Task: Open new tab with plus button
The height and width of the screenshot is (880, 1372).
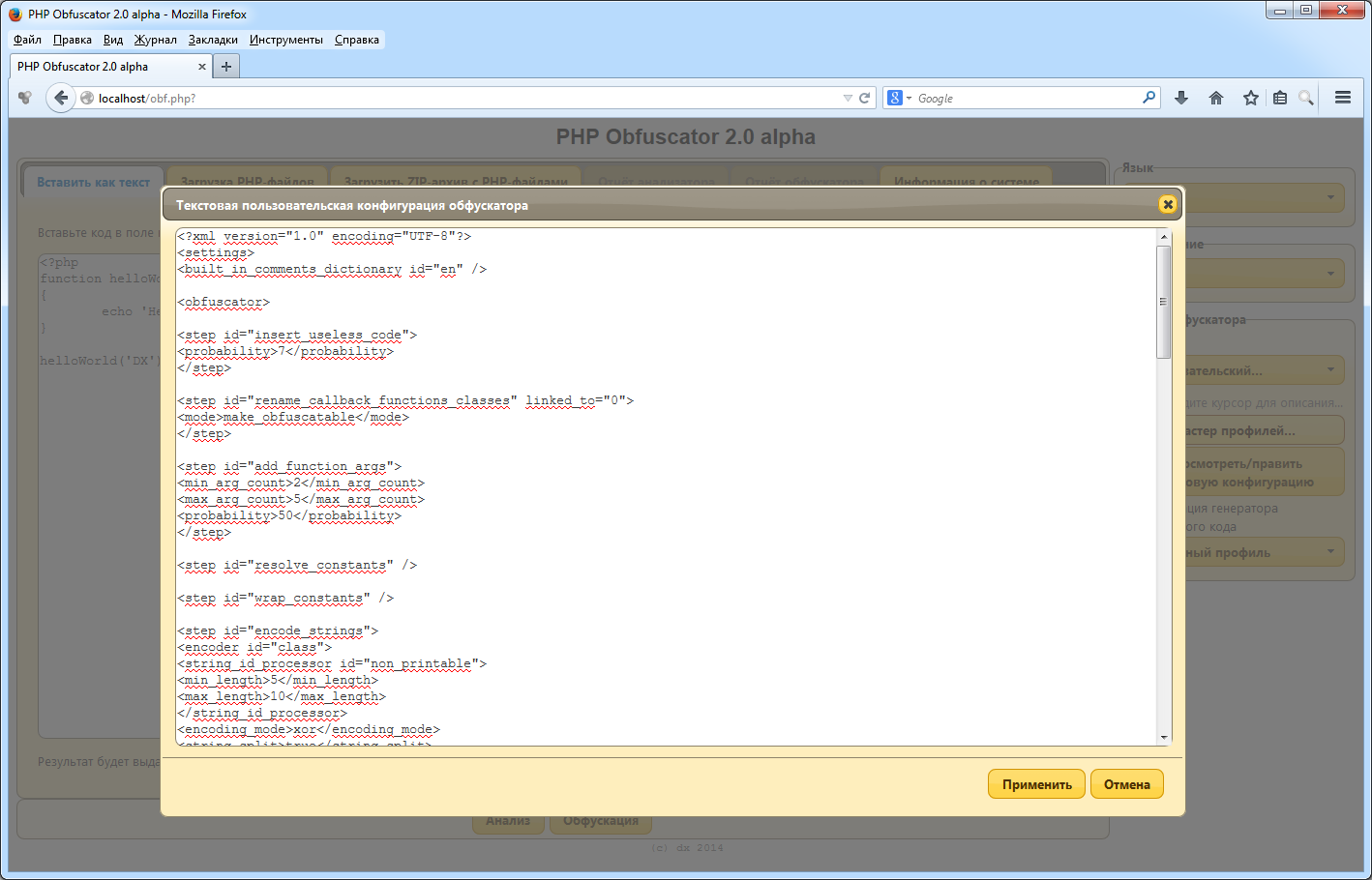Action: click(x=225, y=67)
